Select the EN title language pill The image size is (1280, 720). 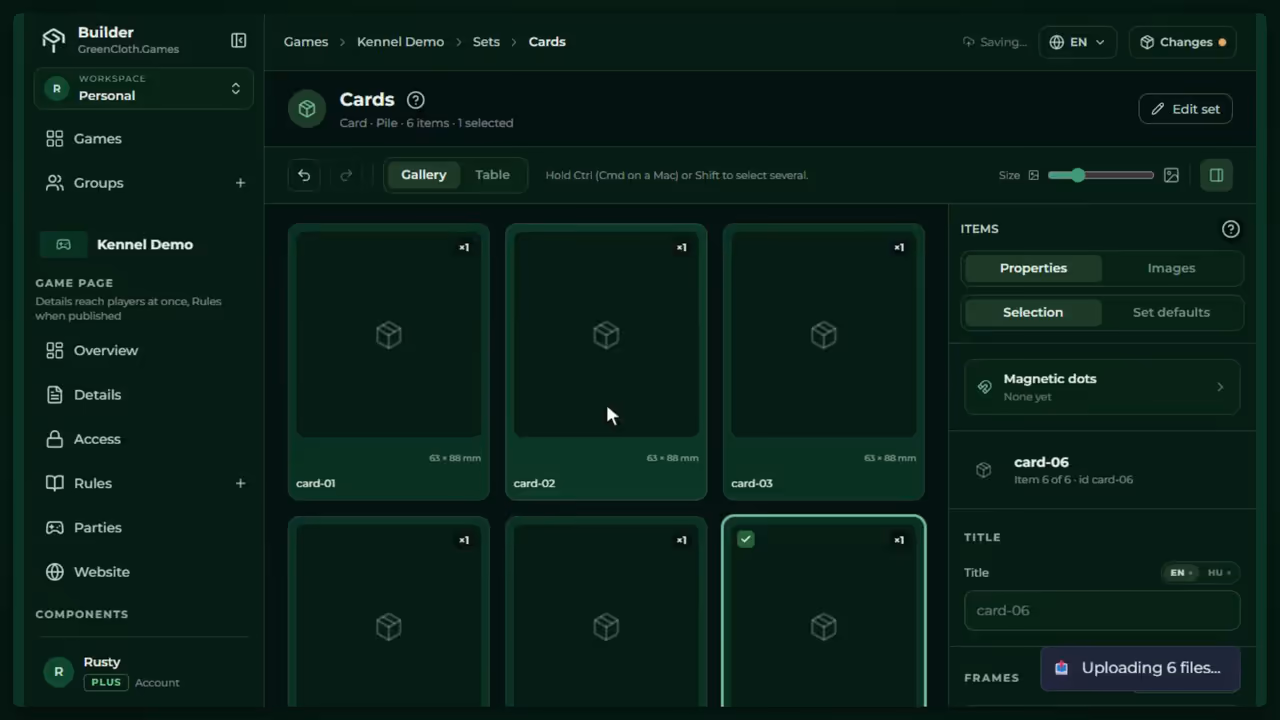[x=1180, y=573]
